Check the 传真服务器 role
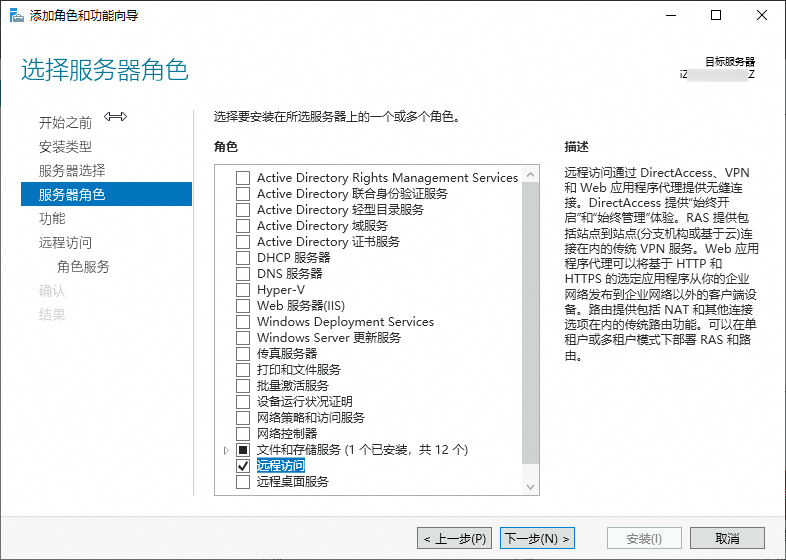Image resolution: width=786 pixels, height=560 pixels. click(243, 354)
